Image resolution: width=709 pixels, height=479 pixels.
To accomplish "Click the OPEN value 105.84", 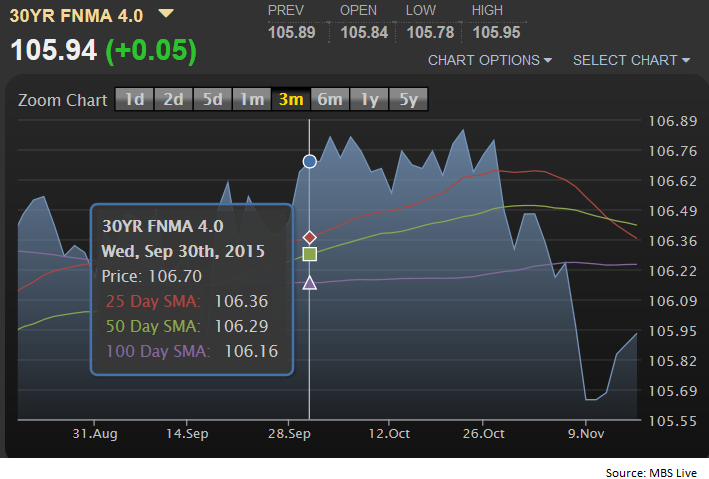I will pos(364,33).
